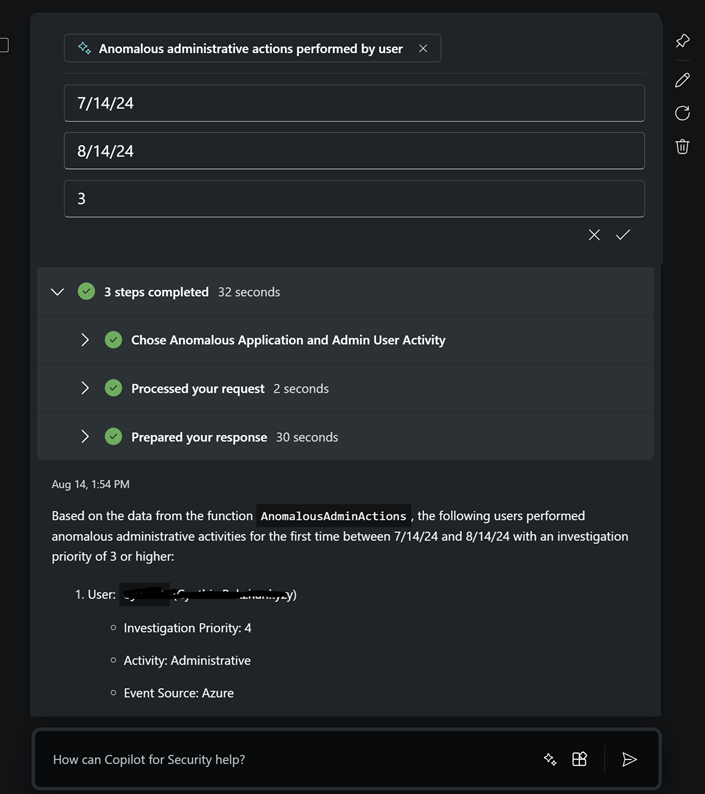This screenshot has height=794, width=705.
Task: Pin this prompt response
Action: point(682,41)
